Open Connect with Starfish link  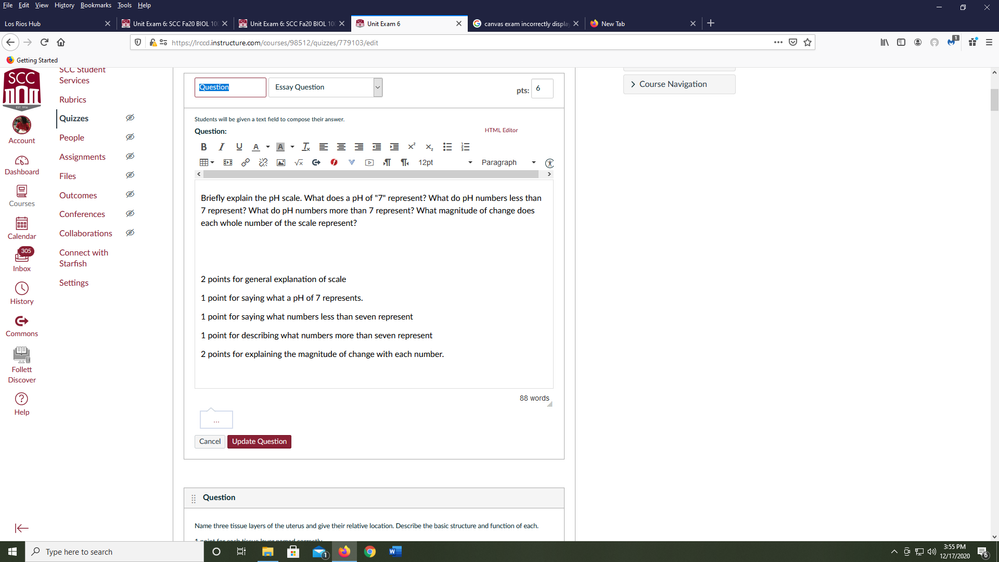tap(83, 258)
